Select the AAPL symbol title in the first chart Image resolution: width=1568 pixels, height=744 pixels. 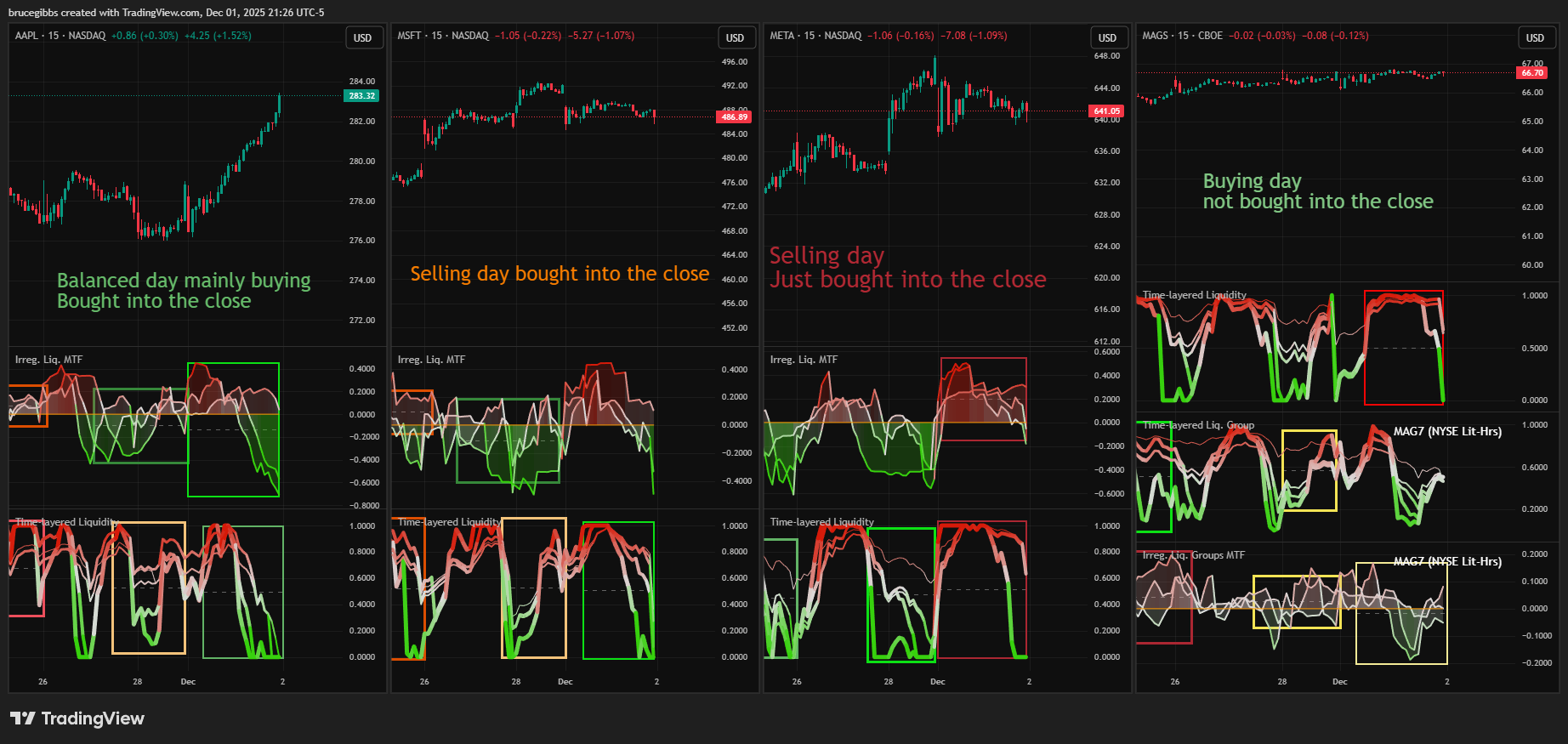point(26,36)
